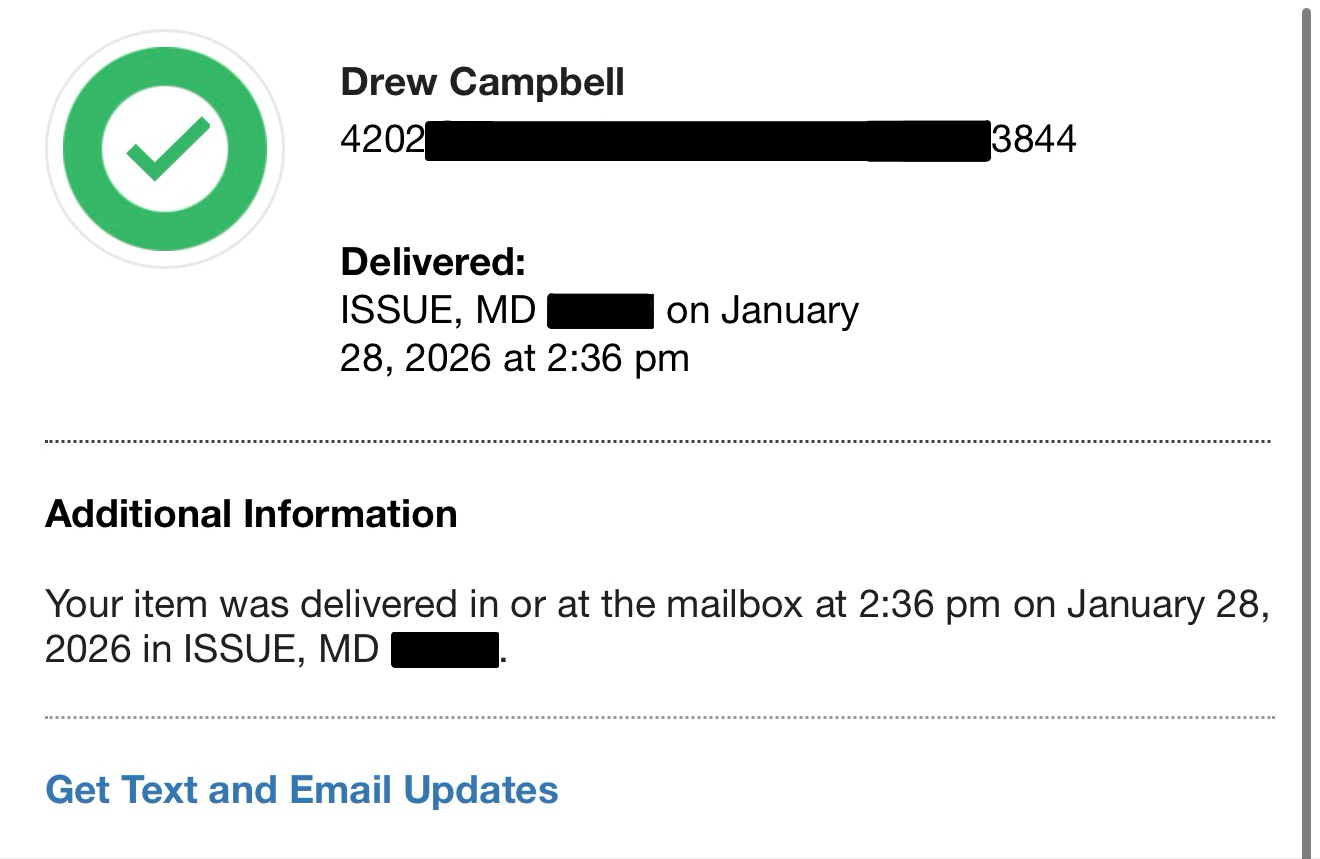The height and width of the screenshot is (859, 1320).
Task: Click the outer green ring of status icon
Action: (81, 150)
